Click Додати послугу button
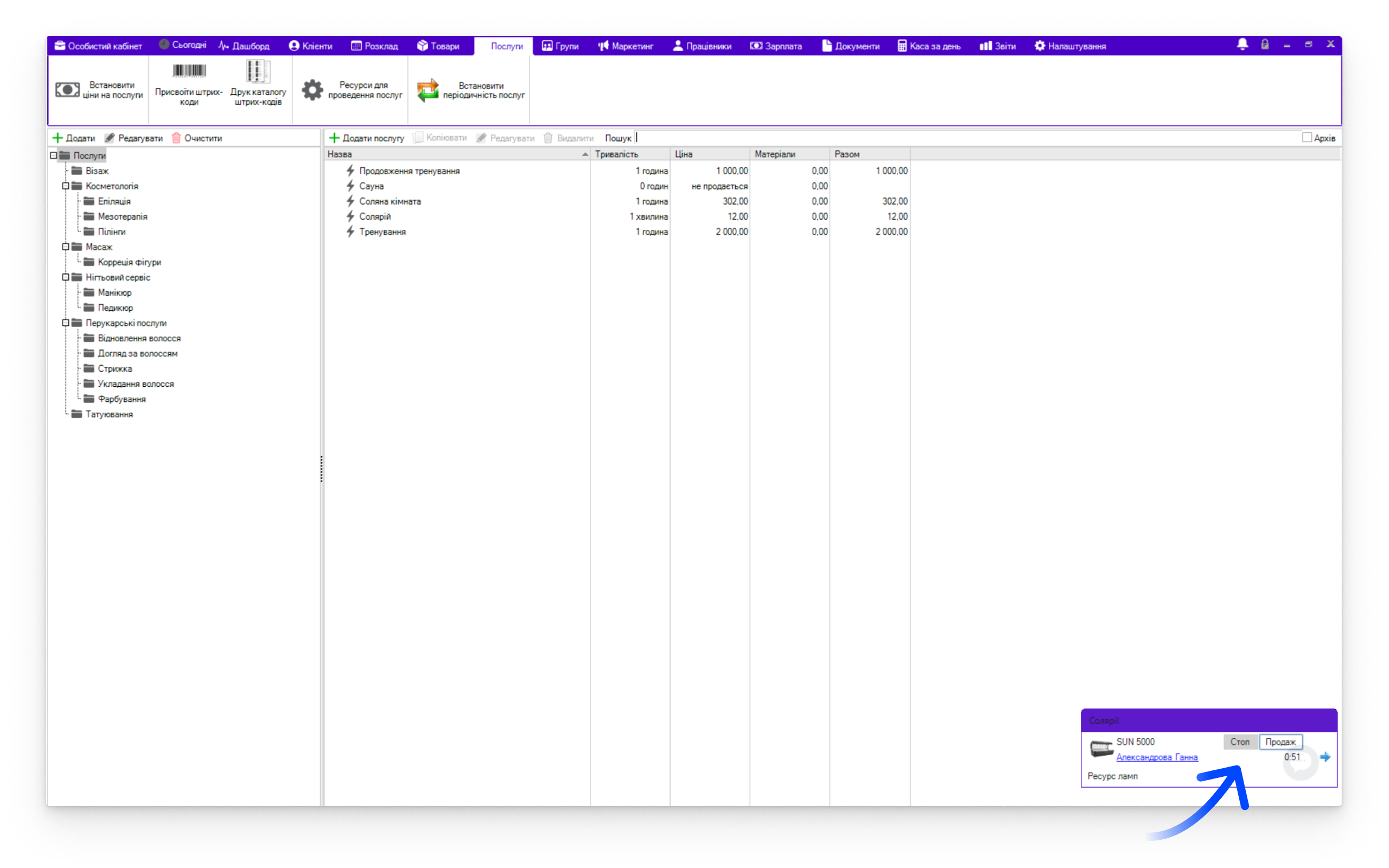The height and width of the screenshot is (868, 1389). (366, 138)
